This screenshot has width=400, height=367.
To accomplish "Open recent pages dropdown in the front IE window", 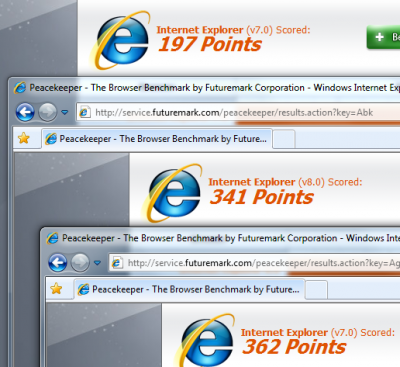I will coord(97,263).
